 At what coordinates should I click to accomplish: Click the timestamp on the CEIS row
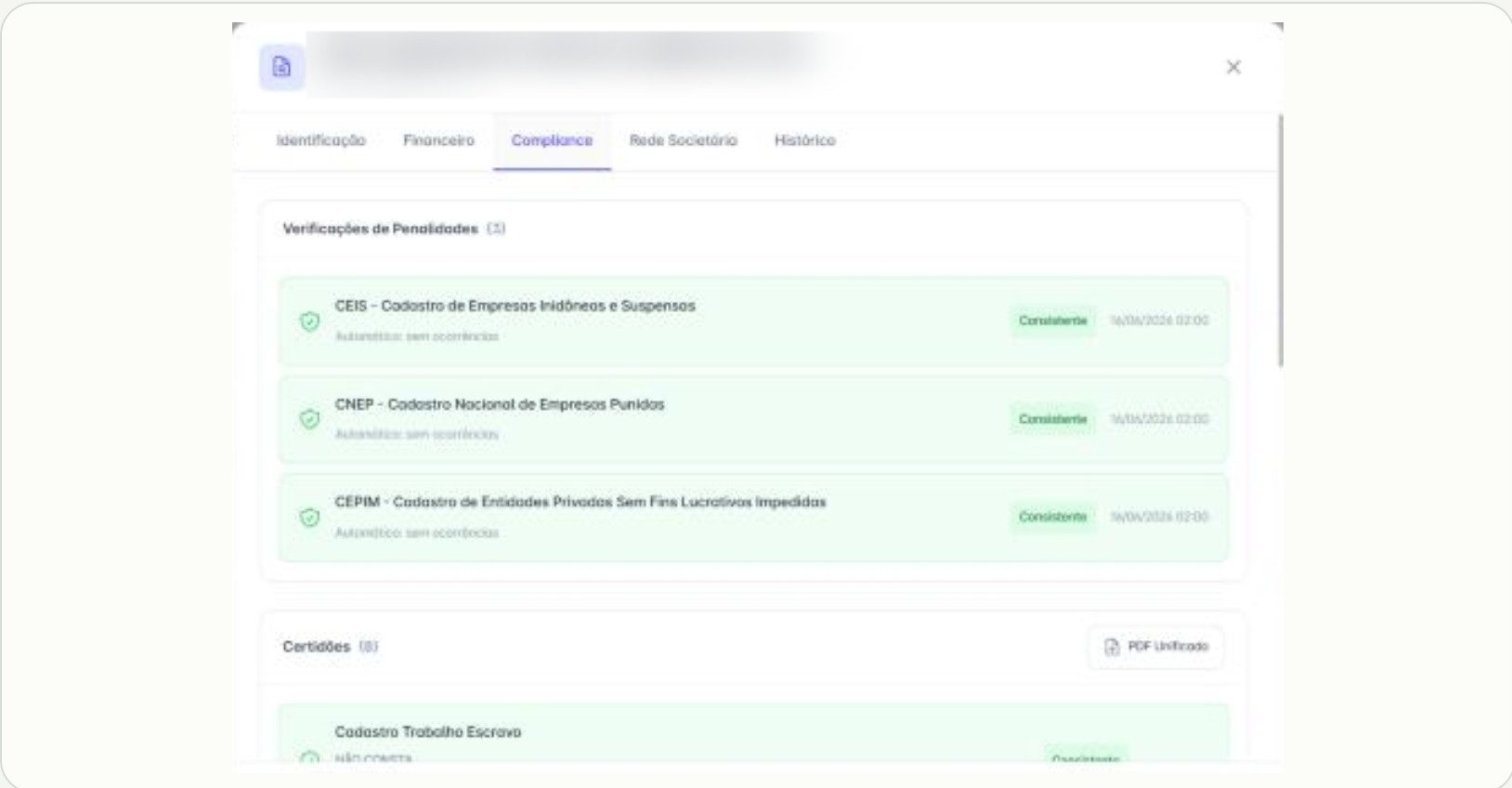(1160, 321)
